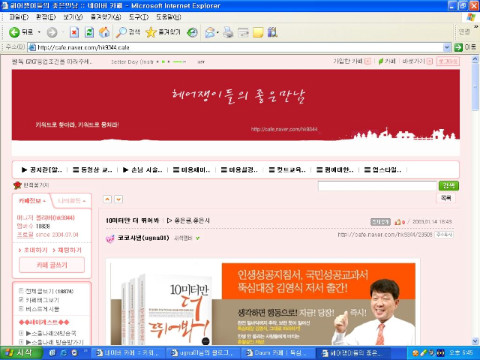Click the green 검색 search button

tap(449, 186)
